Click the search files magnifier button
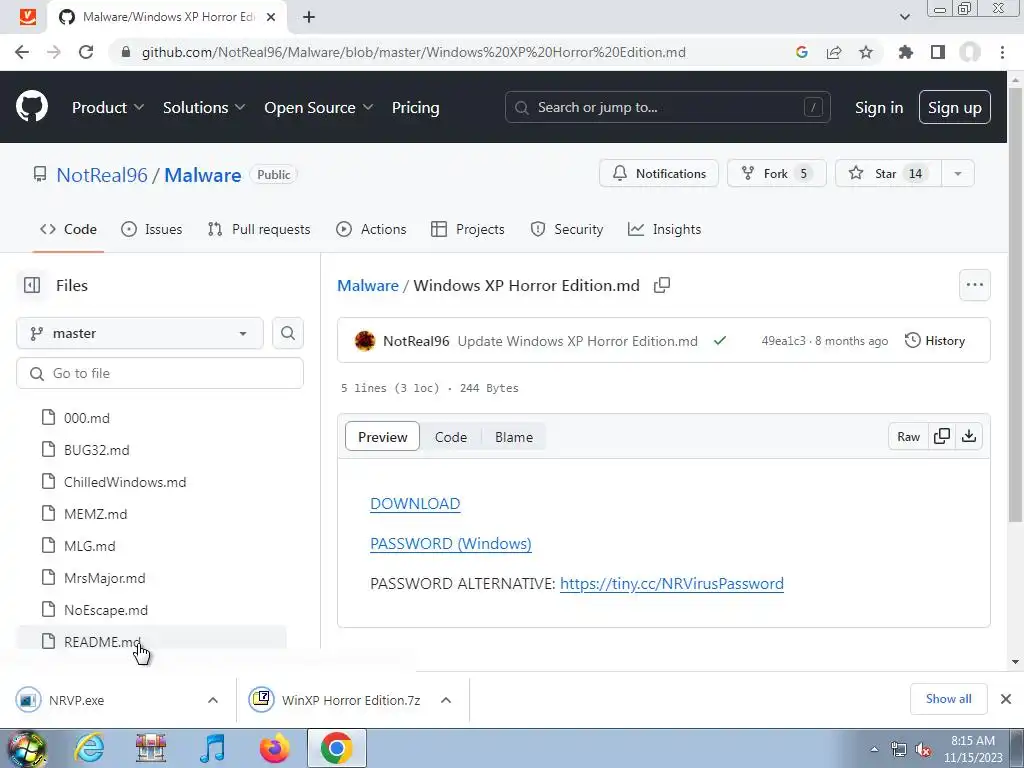 (288, 333)
